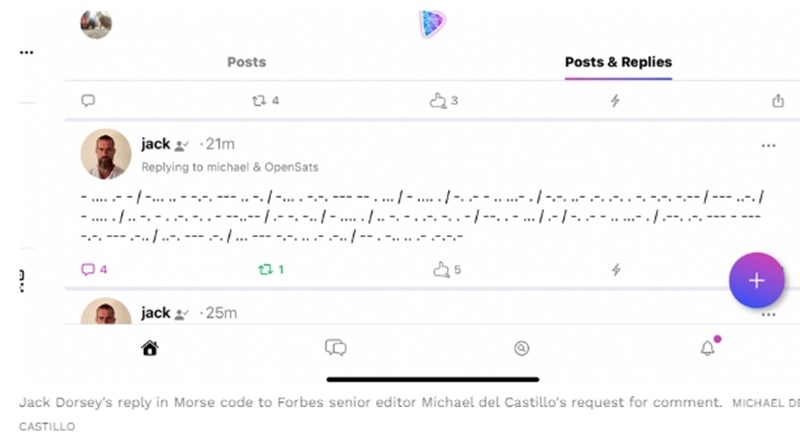Image resolution: width=800 pixels, height=437 pixels.
Task: Open the messages chat icon
Action: pyautogui.click(x=335, y=348)
